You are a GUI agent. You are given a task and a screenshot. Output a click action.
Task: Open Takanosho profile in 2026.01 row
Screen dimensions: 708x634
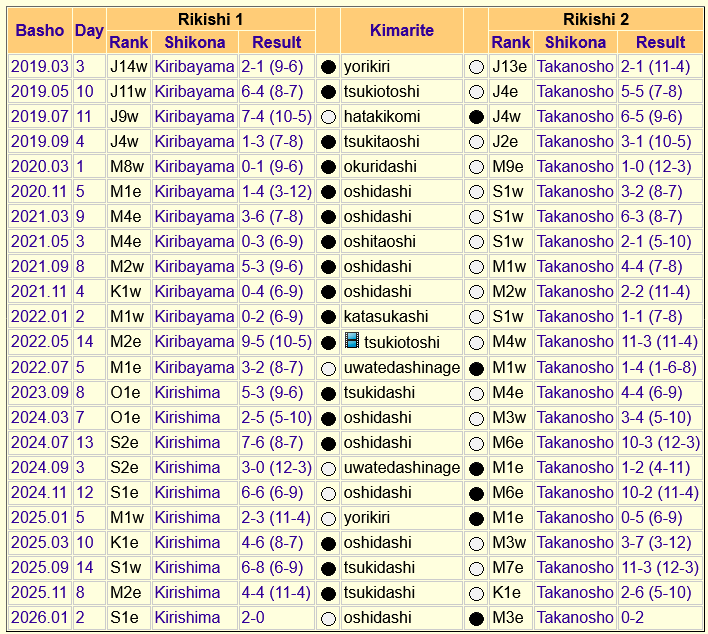(575, 617)
